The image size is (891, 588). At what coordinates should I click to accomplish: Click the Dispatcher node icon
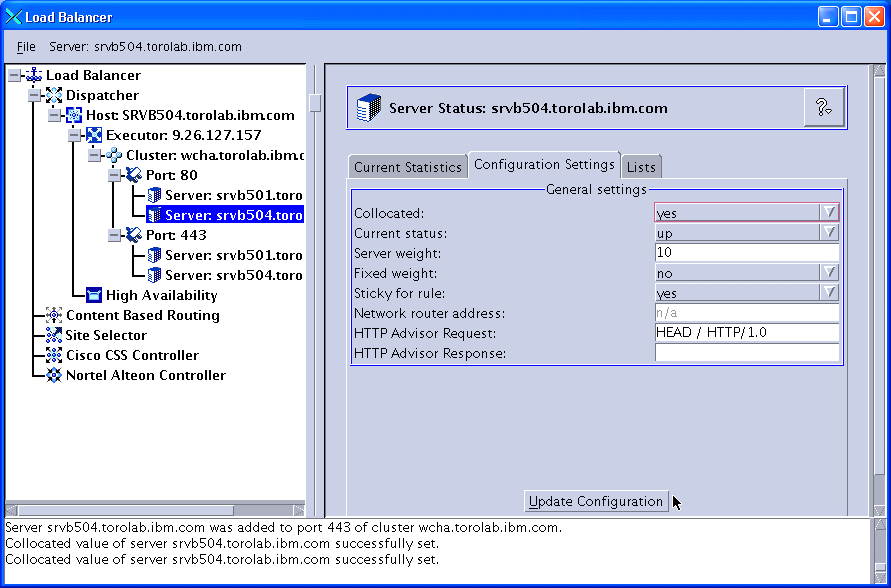(x=54, y=95)
